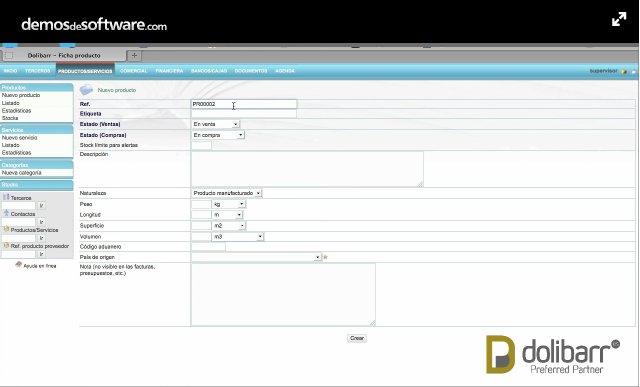Click the Ayuda en línea link
This screenshot has height=387, width=640.
tap(40, 266)
